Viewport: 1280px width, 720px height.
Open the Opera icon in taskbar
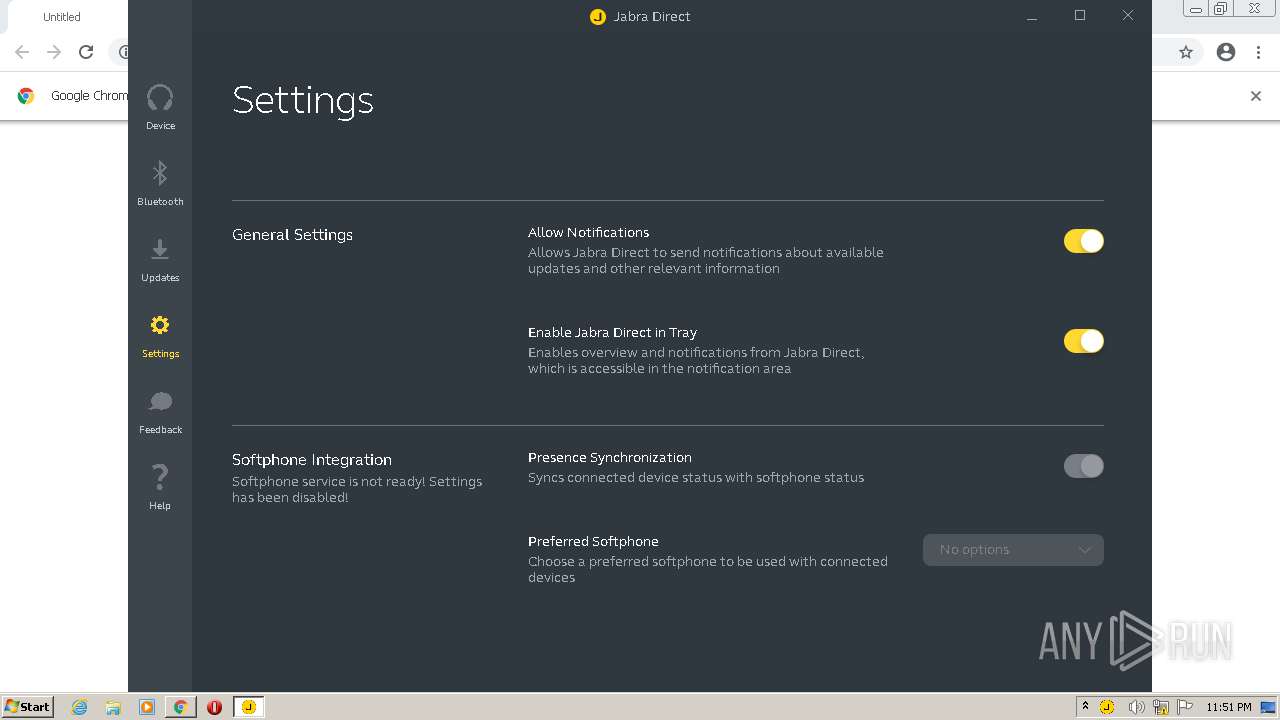pos(214,707)
